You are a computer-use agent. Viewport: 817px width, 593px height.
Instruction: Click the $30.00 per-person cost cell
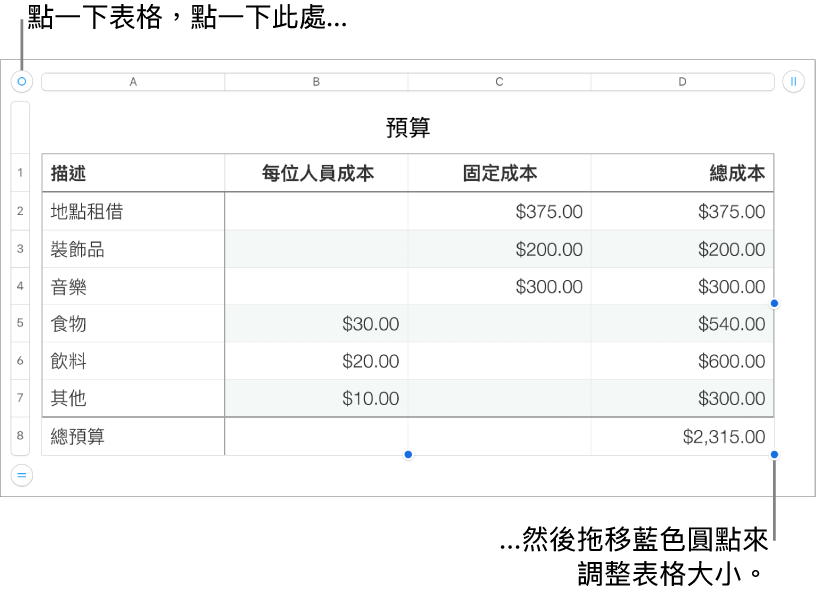click(316, 324)
